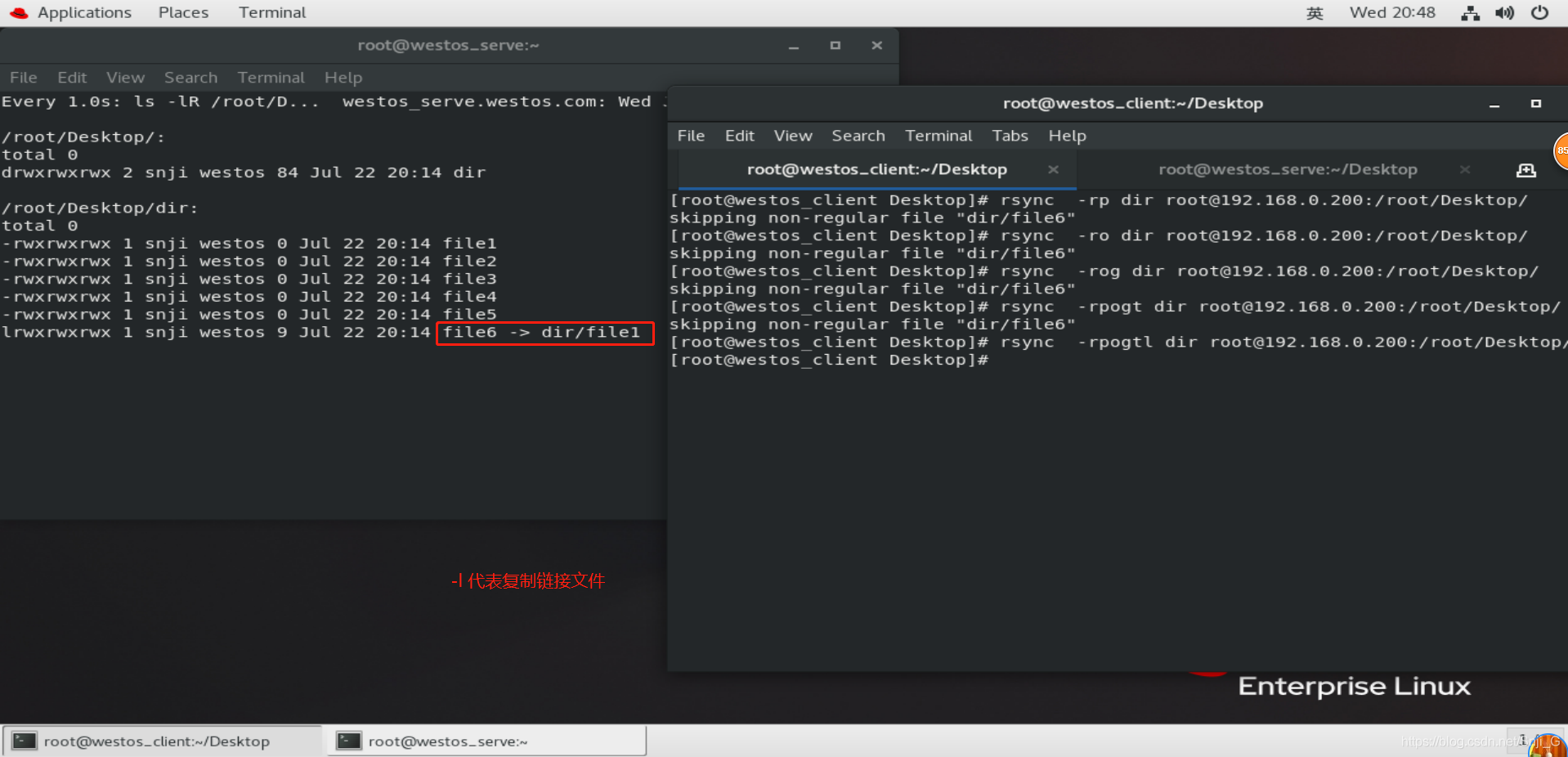This screenshot has height=757, width=1568.
Task: Click the new tab icon in client window
Action: coord(1526,170)
